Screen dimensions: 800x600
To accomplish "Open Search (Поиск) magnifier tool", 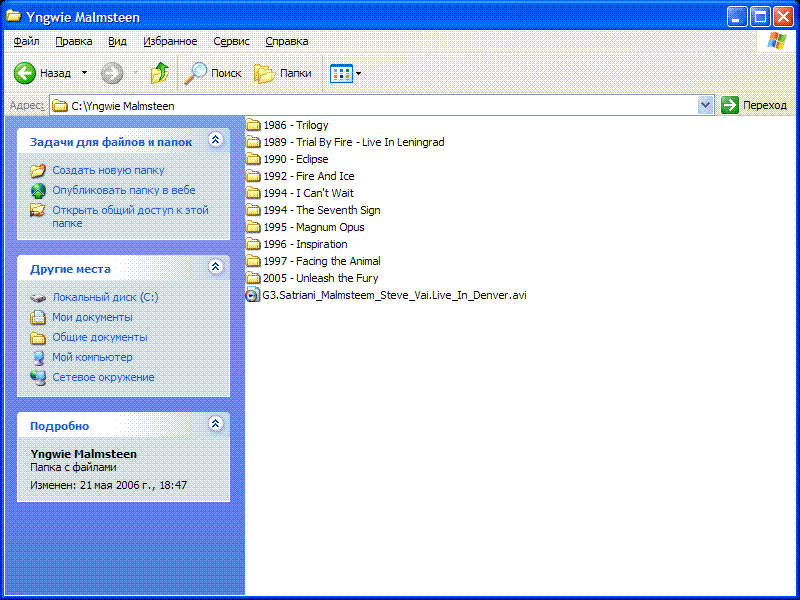I will pos(197,73).
